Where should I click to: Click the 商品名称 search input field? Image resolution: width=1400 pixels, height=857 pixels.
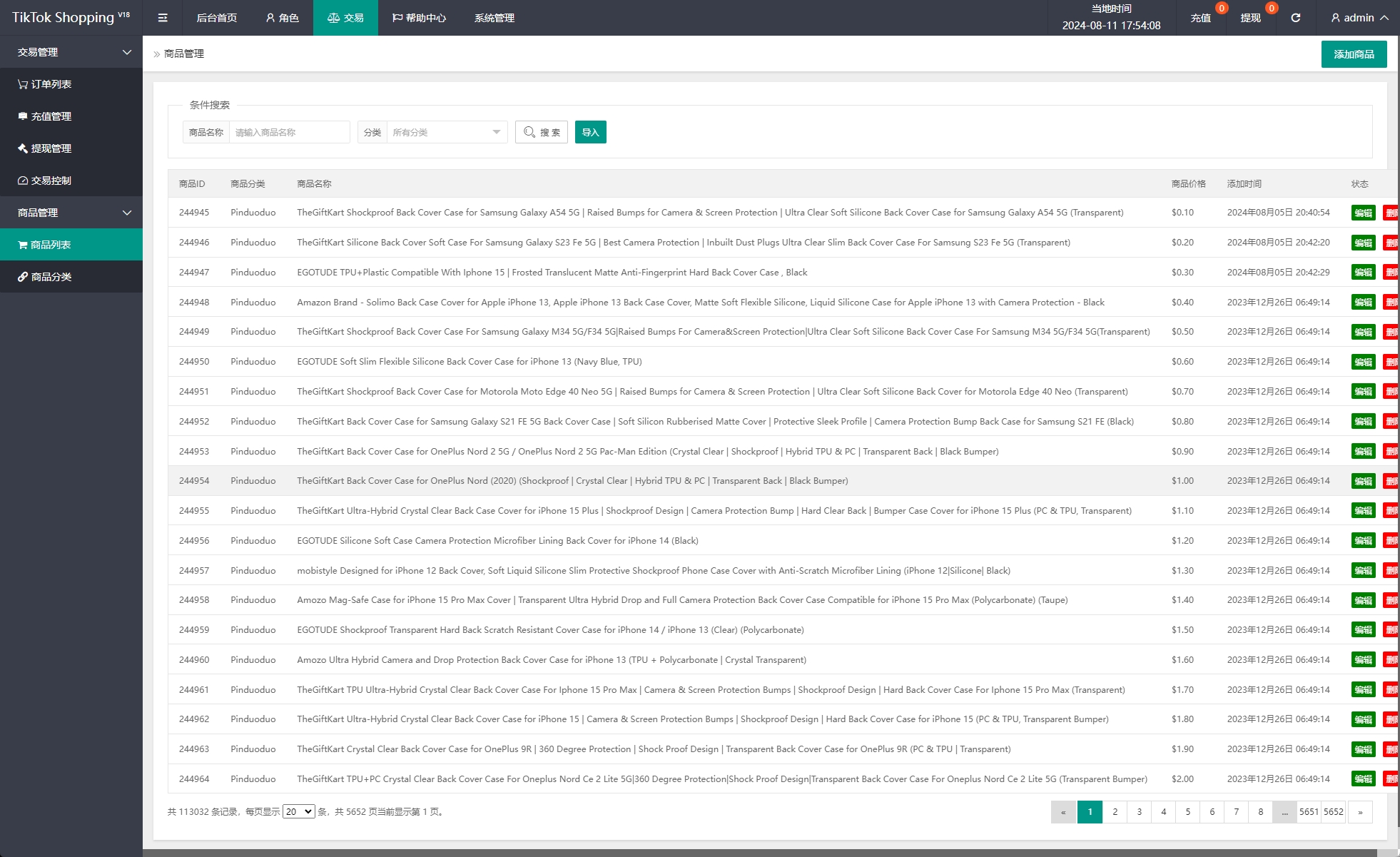point(289,132)
